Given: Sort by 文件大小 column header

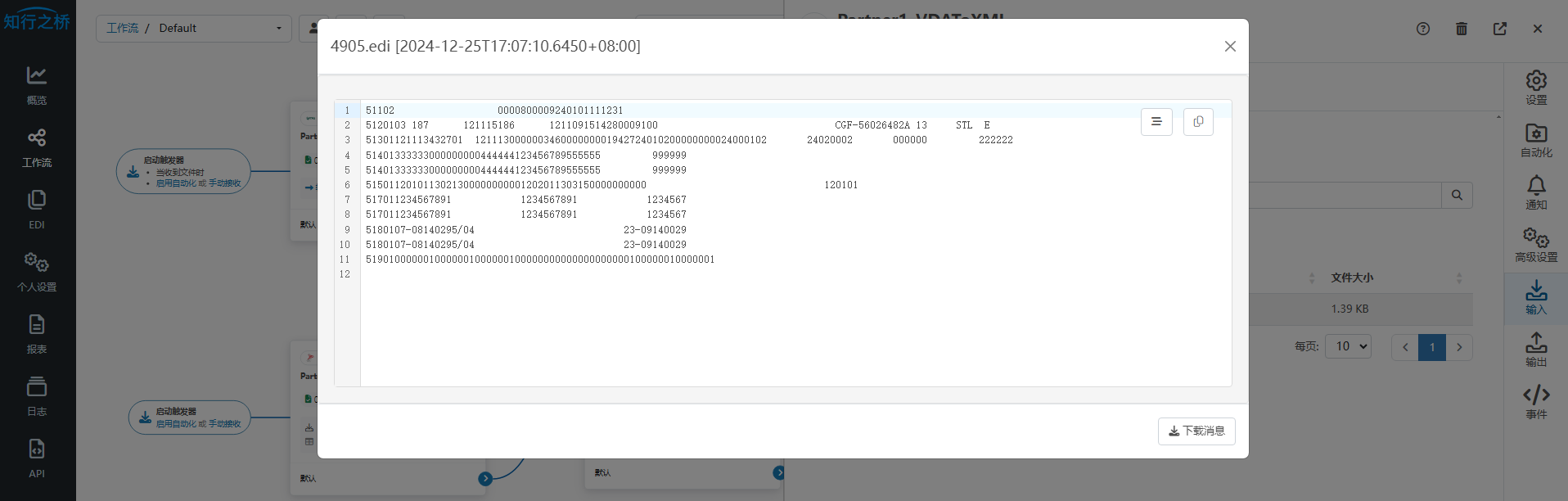Looking at the screenshot, I should pos(1352,278).
